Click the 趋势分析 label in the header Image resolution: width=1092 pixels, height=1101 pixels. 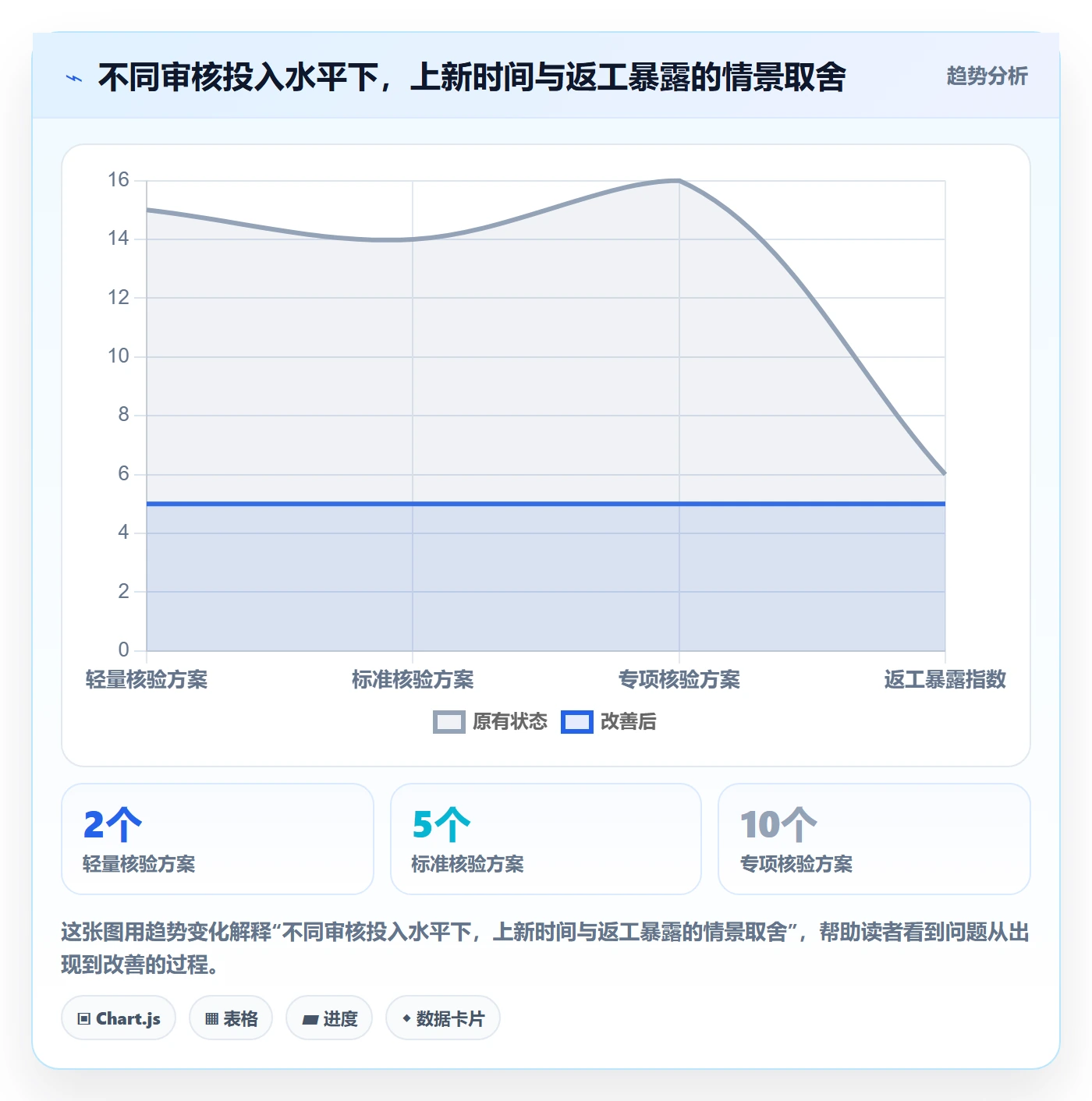[x=987, y=76]
